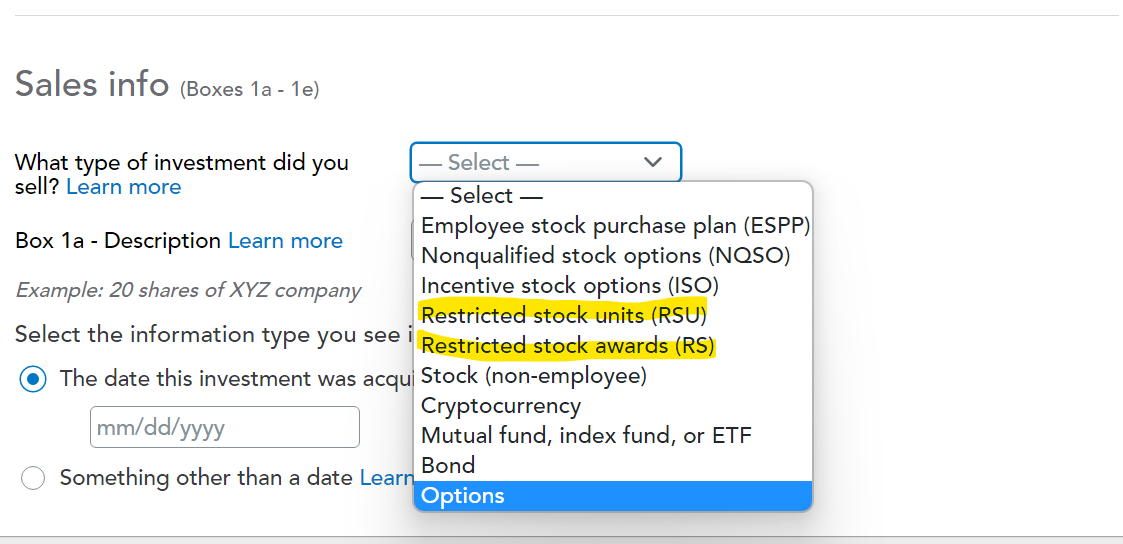Screen dimensions: 1123x544
Task: Click the mm/dd/yyyy date field
Action: click(x=224, y=427)
